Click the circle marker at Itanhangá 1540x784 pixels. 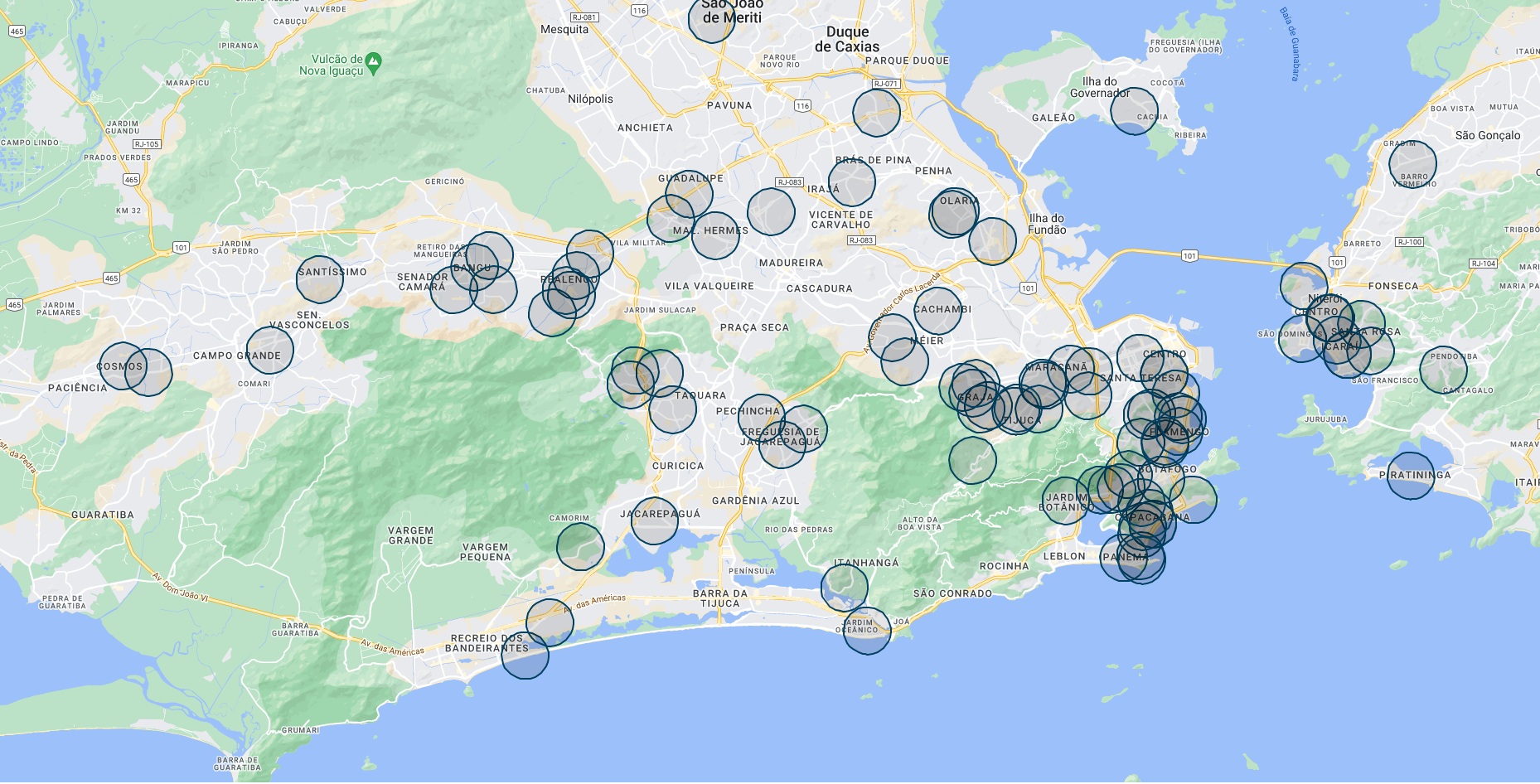(x=845, y=587)
